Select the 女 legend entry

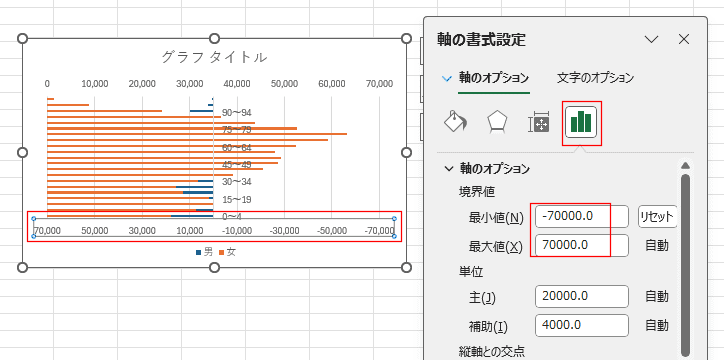[227, 252]
